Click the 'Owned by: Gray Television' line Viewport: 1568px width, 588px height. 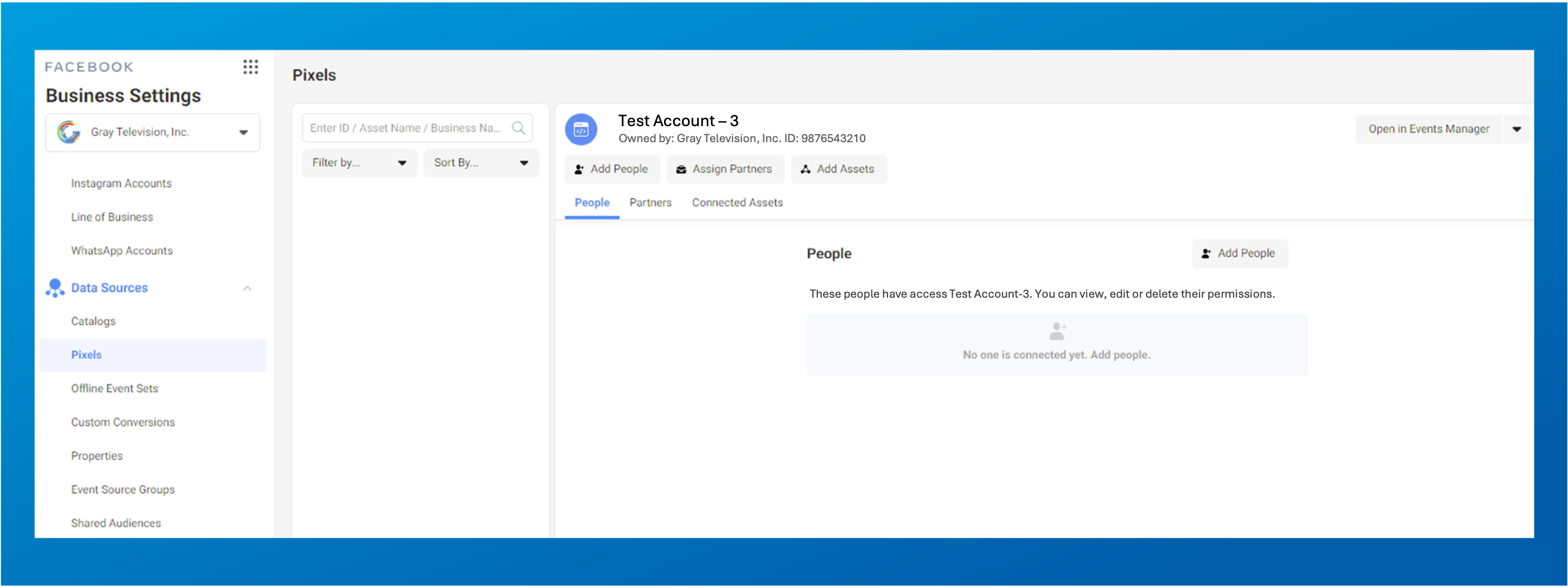click(741, 138)
